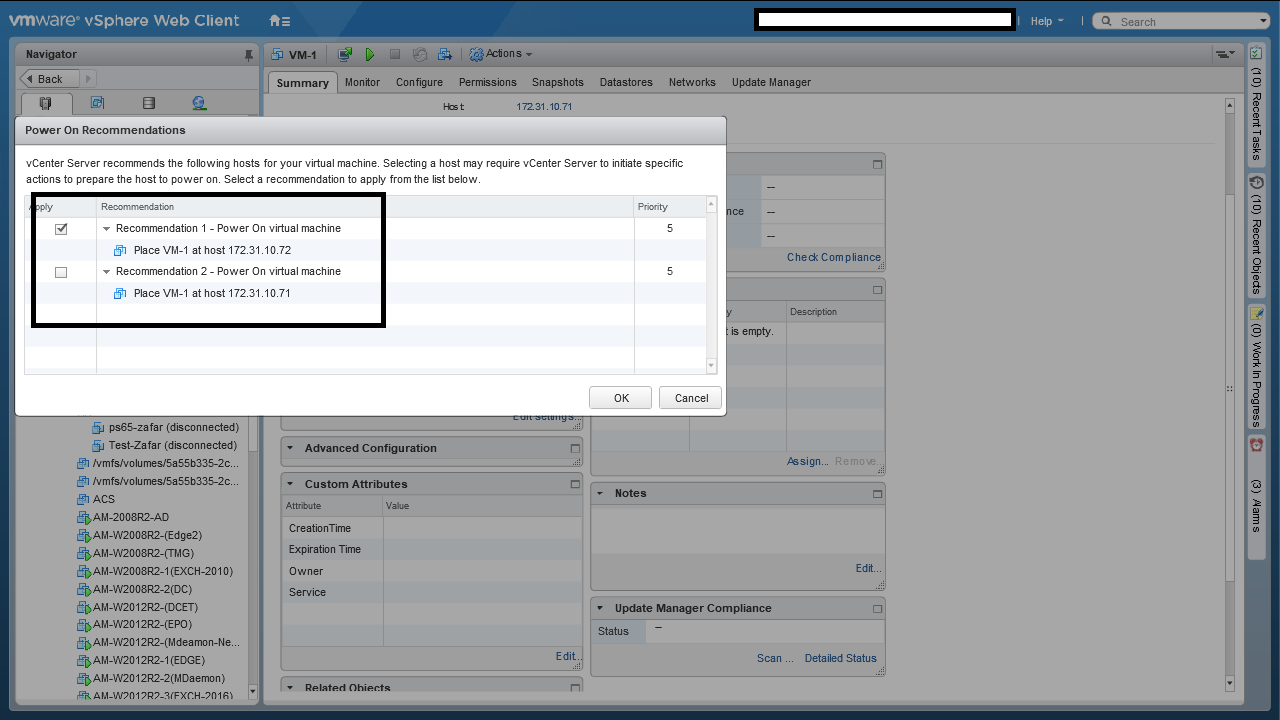Check the Recommendation 2 apply checkbox

click(x=61, y=272)
